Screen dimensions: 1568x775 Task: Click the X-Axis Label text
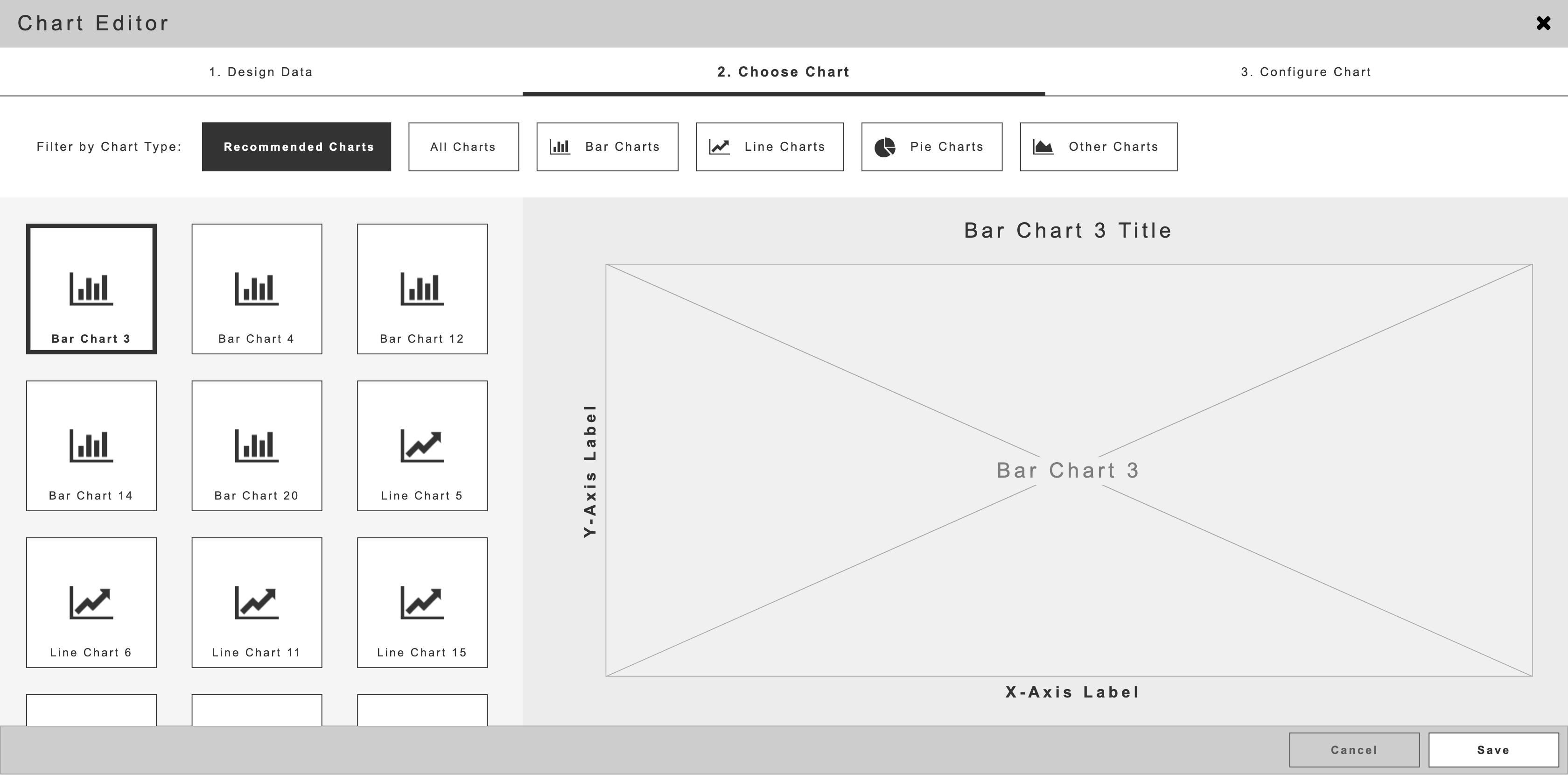(x=1072, y=692)
